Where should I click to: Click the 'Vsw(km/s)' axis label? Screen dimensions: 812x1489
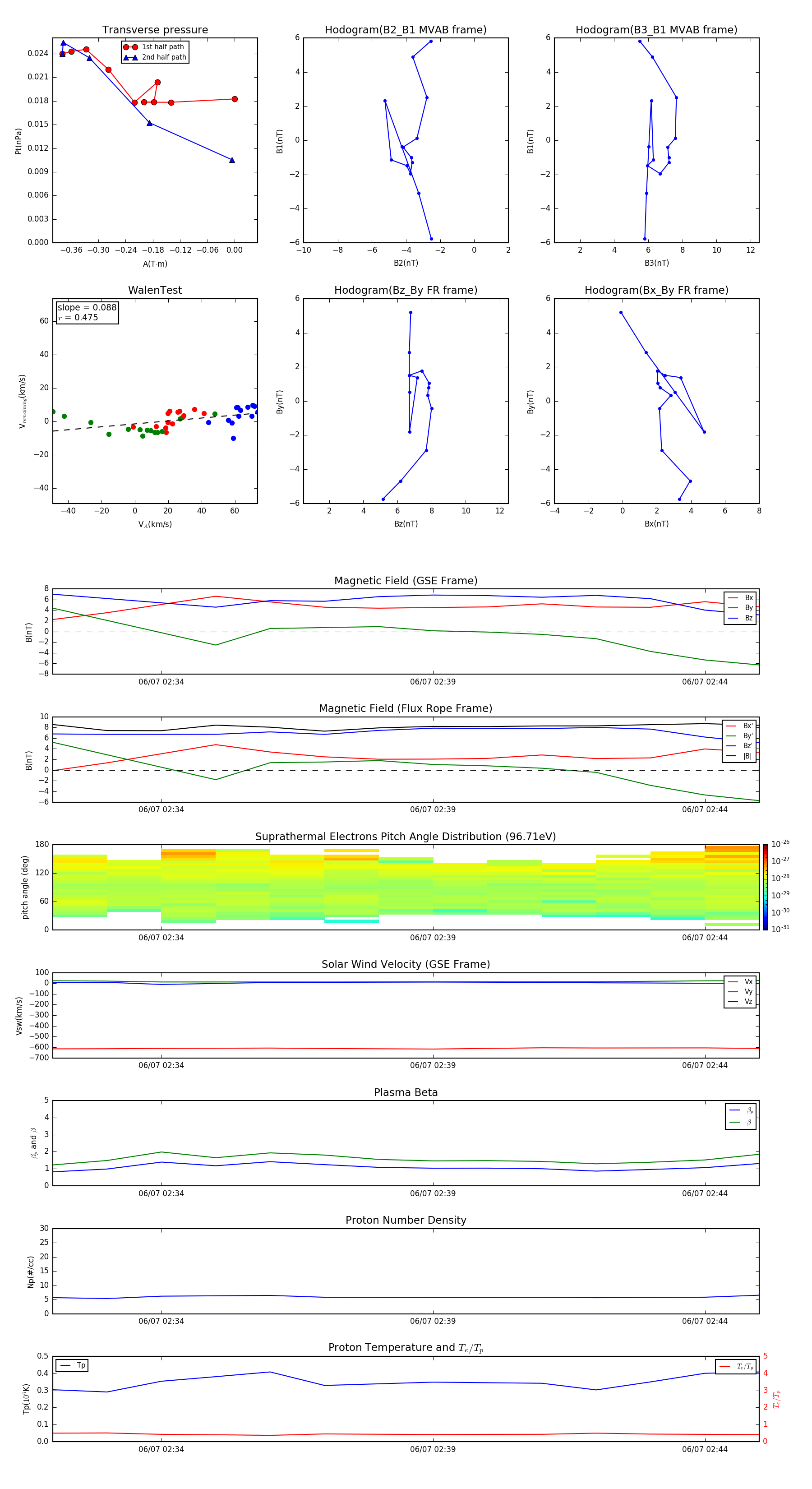(18, 1015)
